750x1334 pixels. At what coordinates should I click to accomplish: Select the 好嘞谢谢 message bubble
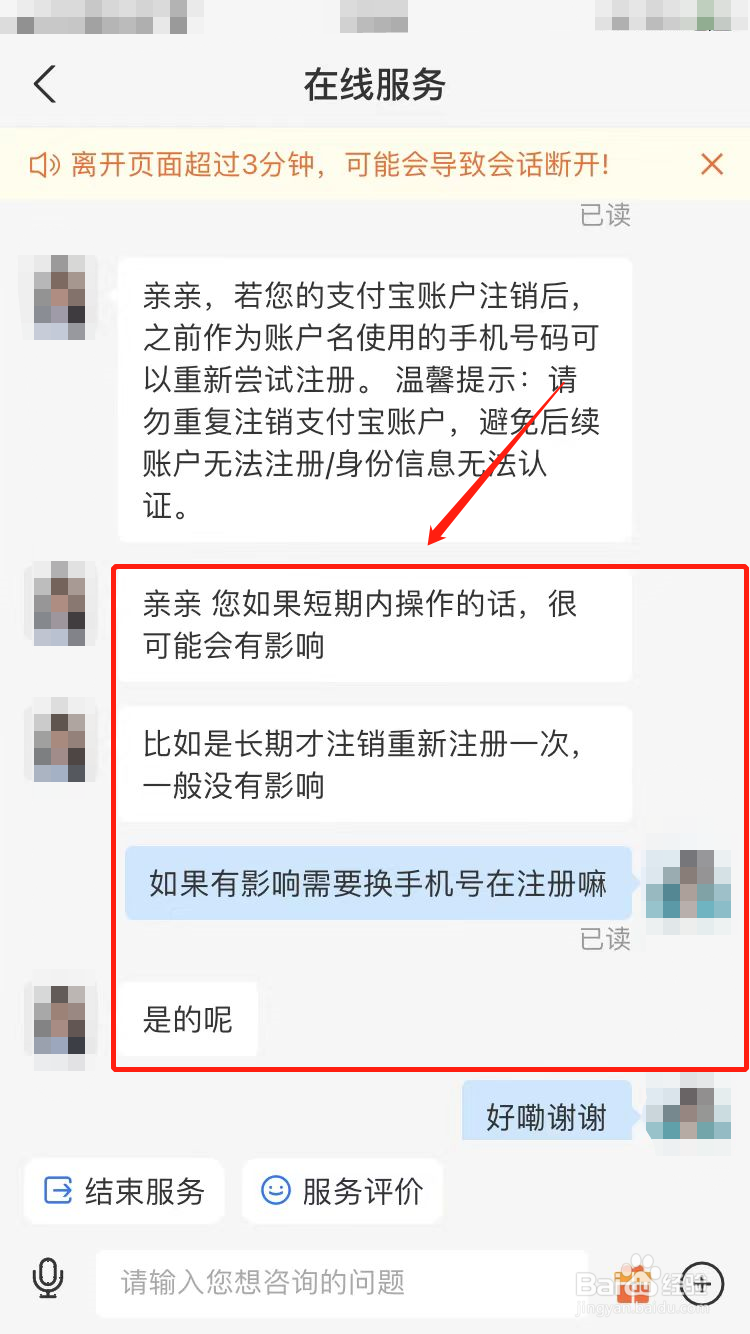547,1111
